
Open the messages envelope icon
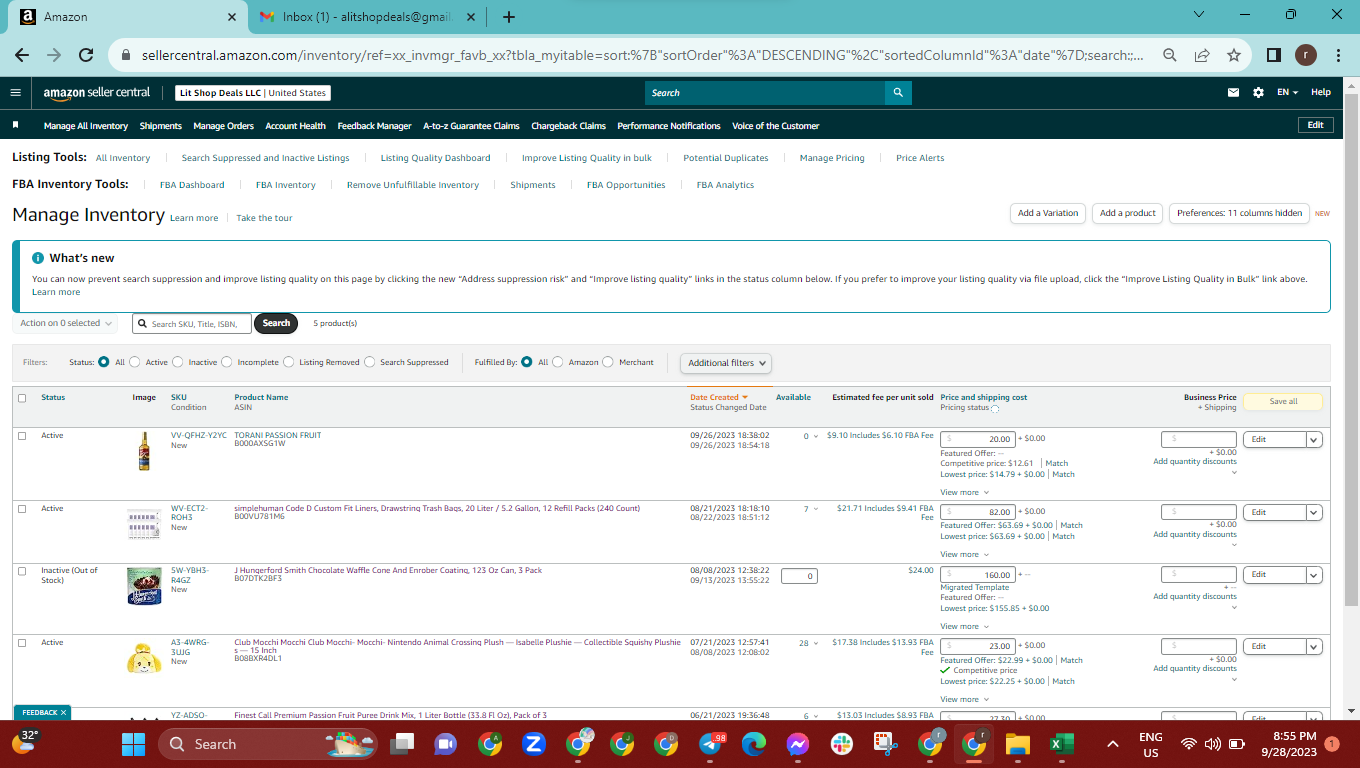(1234, 93)
